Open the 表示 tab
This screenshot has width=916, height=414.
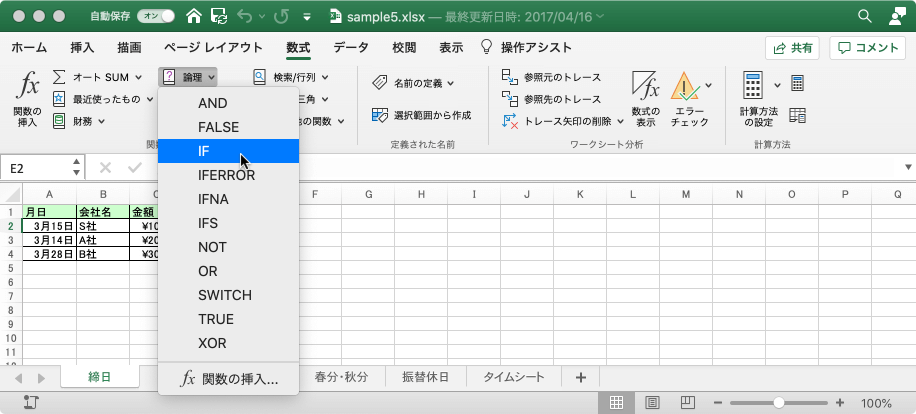451,48
